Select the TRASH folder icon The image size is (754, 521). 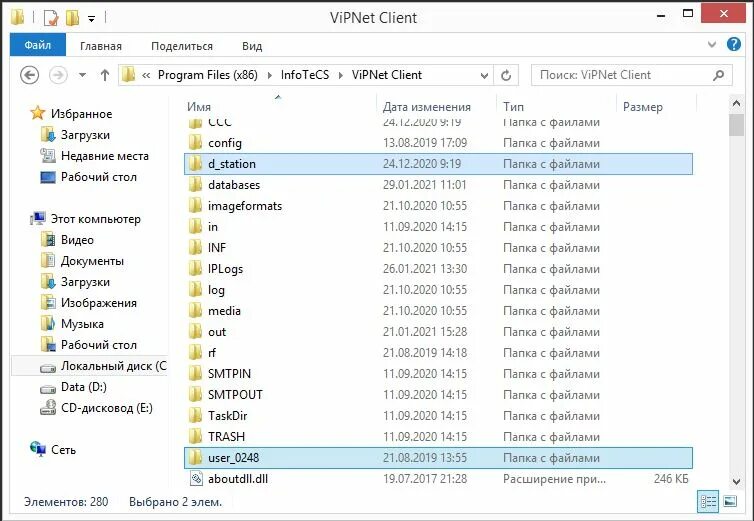coord(195,436)
